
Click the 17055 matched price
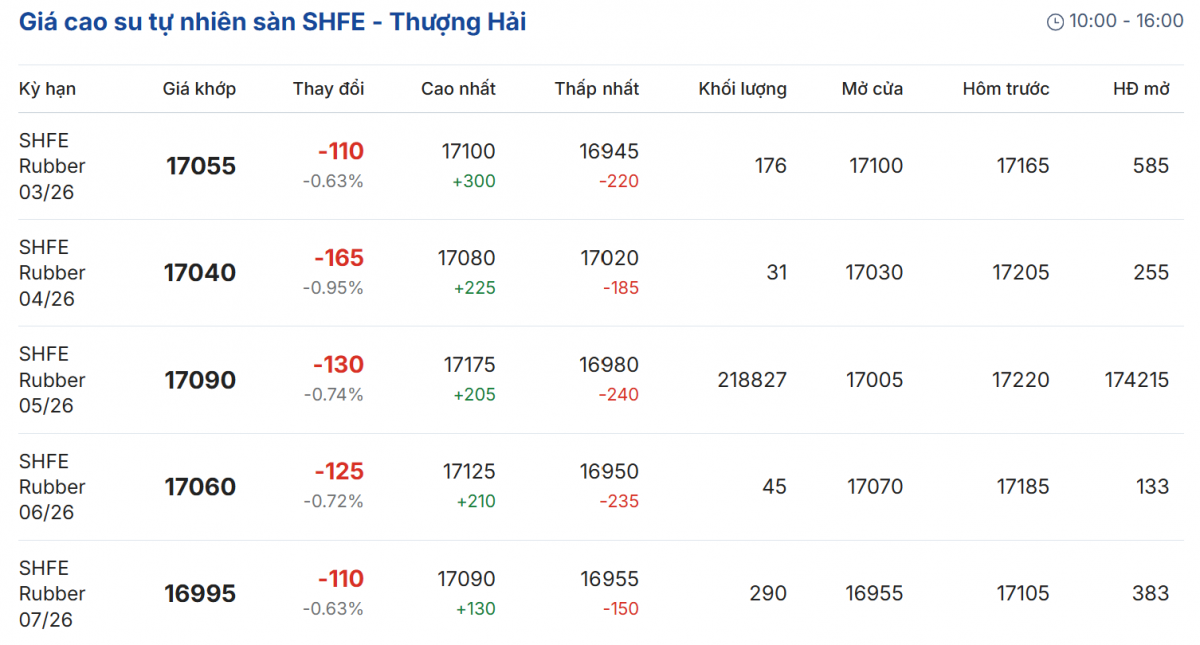[201, 166]
